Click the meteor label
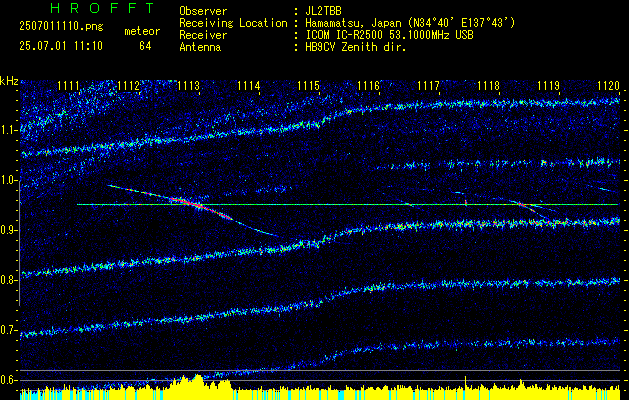This screenshot has height=400, width=629. click(x=142, y=31)
